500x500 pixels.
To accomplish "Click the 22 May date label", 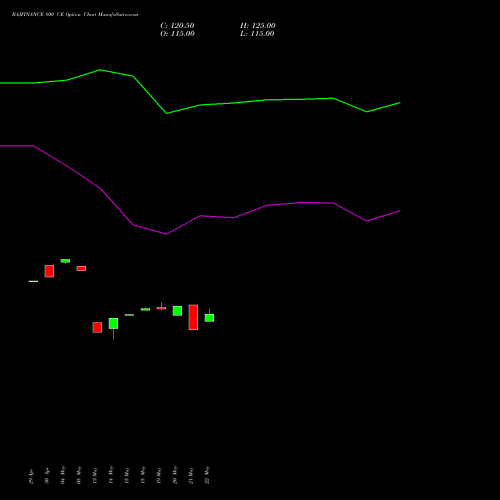I will 207,475.
